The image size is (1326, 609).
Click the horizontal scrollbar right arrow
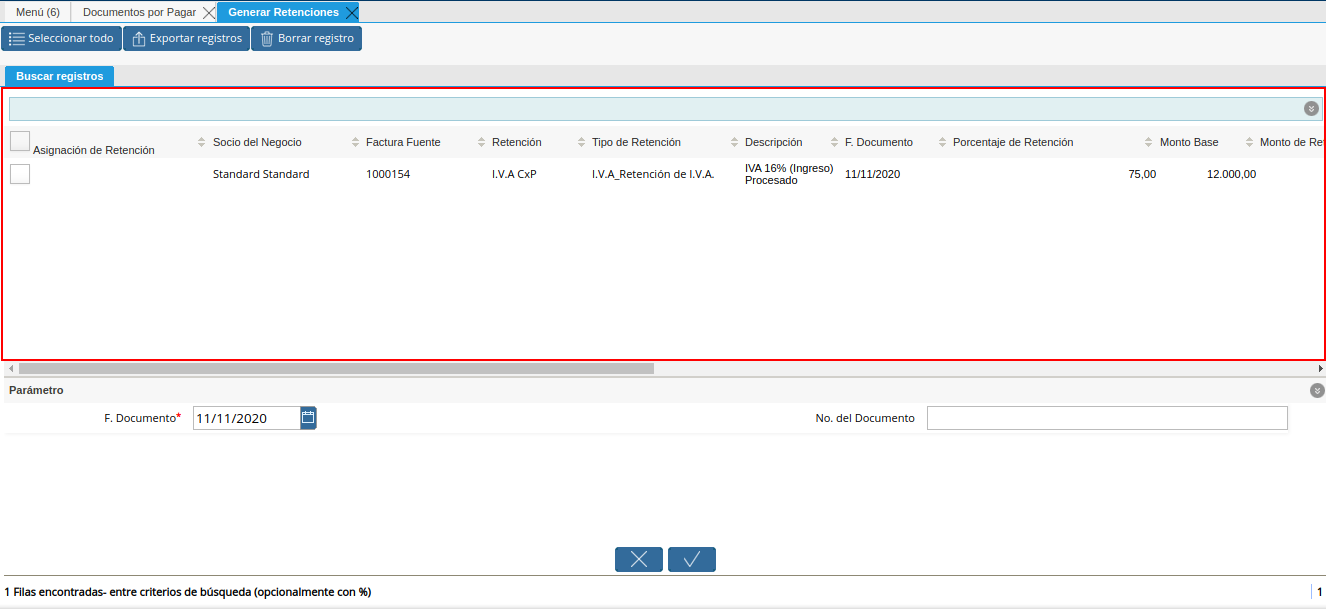click(1320, 368)
